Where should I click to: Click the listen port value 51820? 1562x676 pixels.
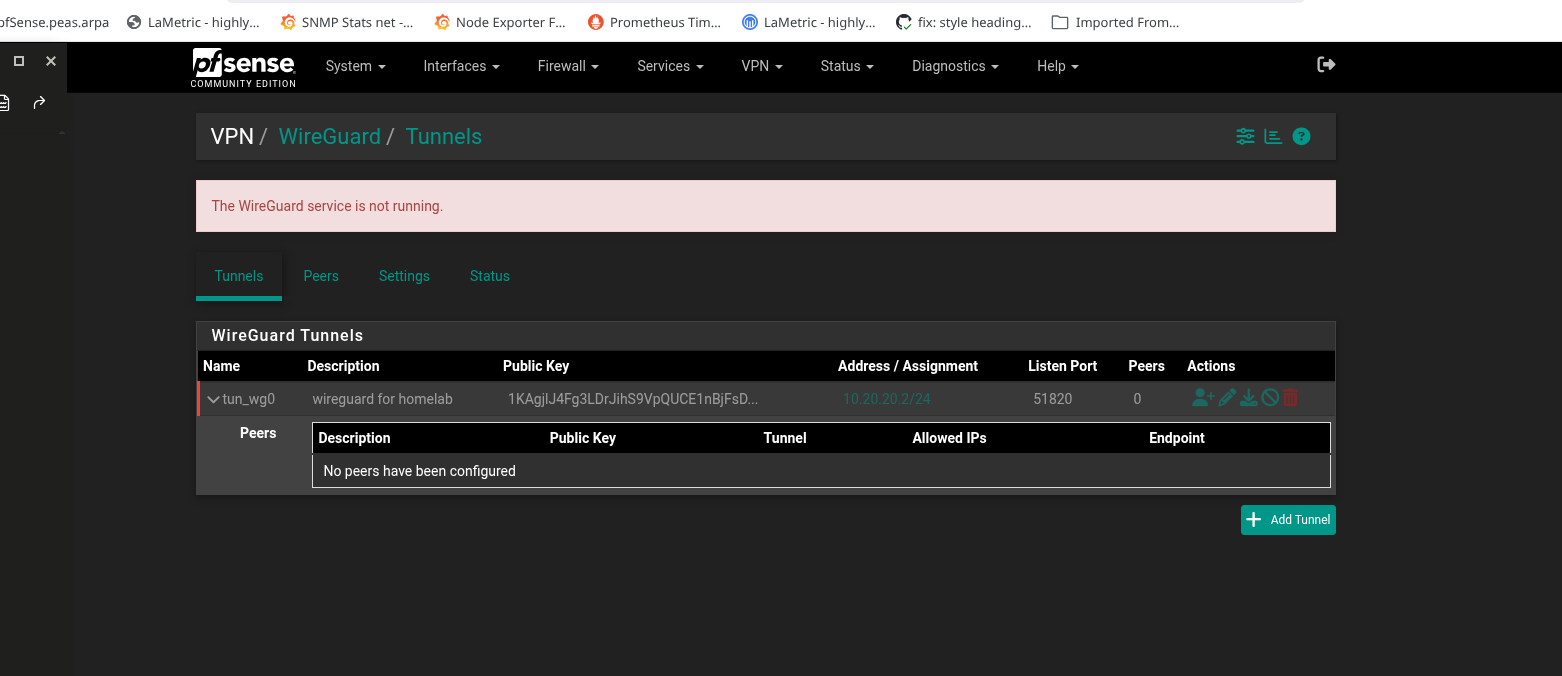point(1053,399)
